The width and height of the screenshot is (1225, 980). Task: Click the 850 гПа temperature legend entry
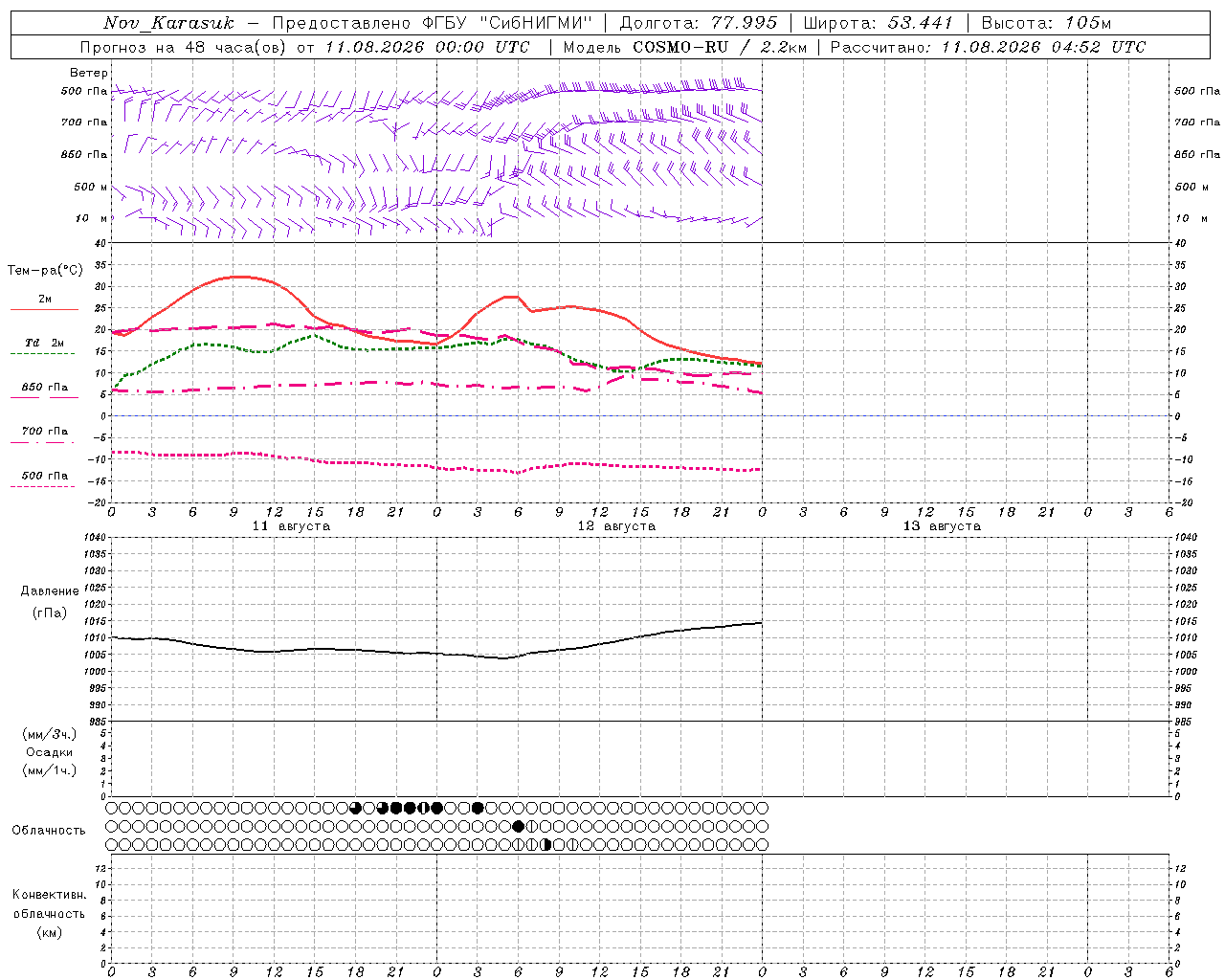44,387
